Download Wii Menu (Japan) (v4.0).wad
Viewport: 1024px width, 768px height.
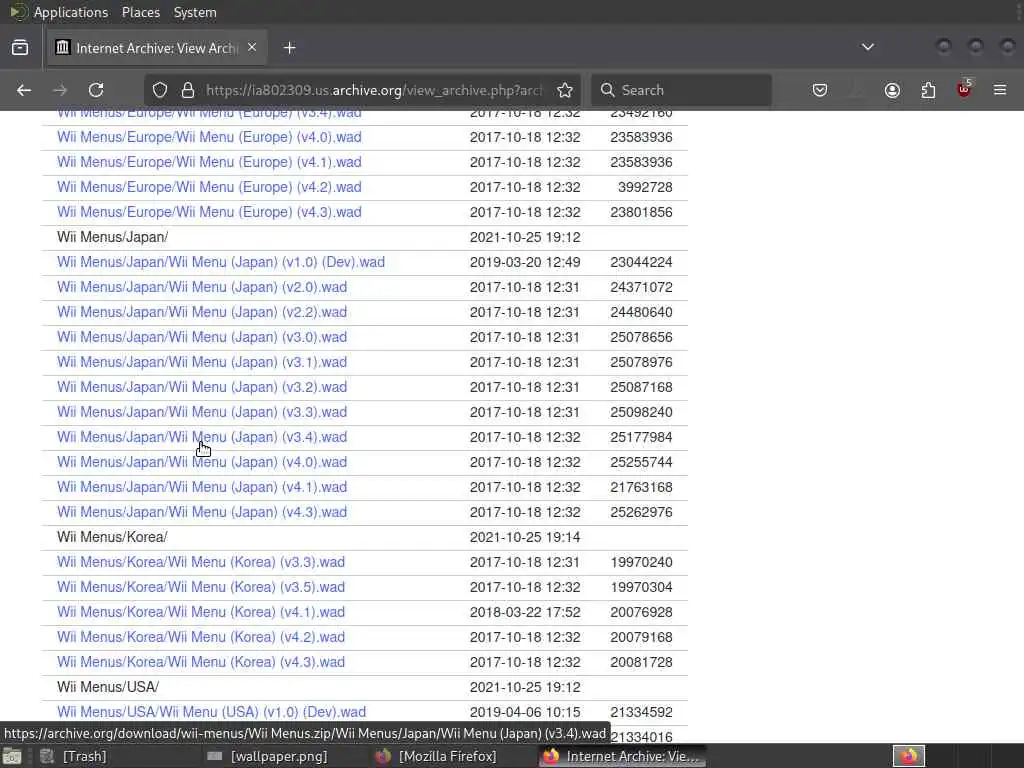click(202, 462)
